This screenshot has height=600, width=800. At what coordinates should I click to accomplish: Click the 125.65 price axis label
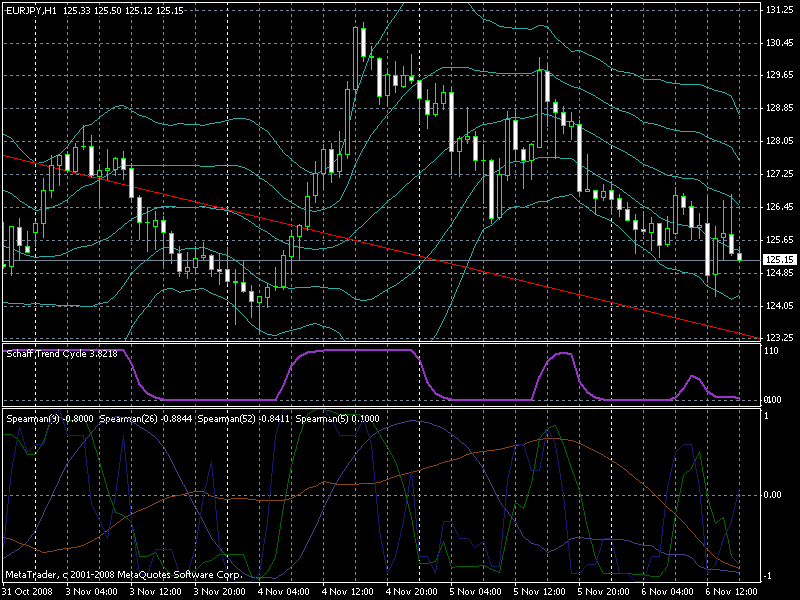780,240
